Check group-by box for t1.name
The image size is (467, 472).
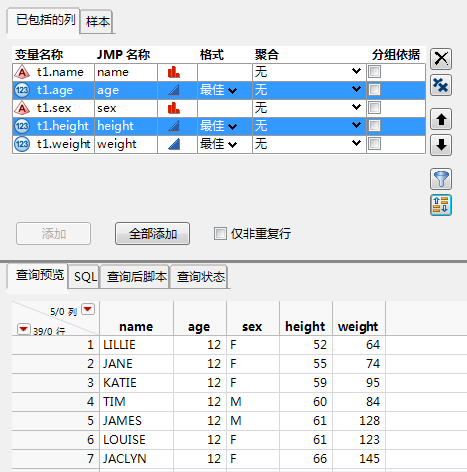tap(375, 72)
